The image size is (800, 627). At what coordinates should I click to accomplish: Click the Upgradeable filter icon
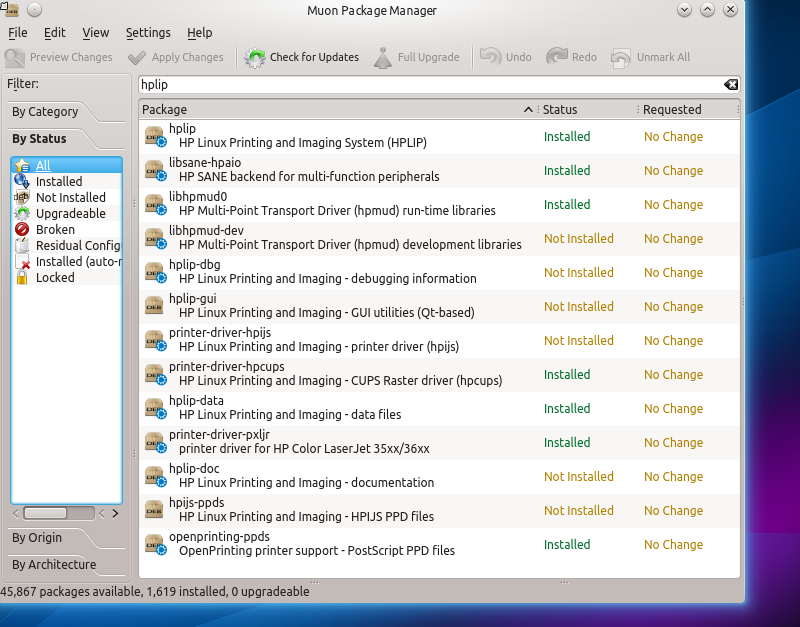(x=22, y=213)
